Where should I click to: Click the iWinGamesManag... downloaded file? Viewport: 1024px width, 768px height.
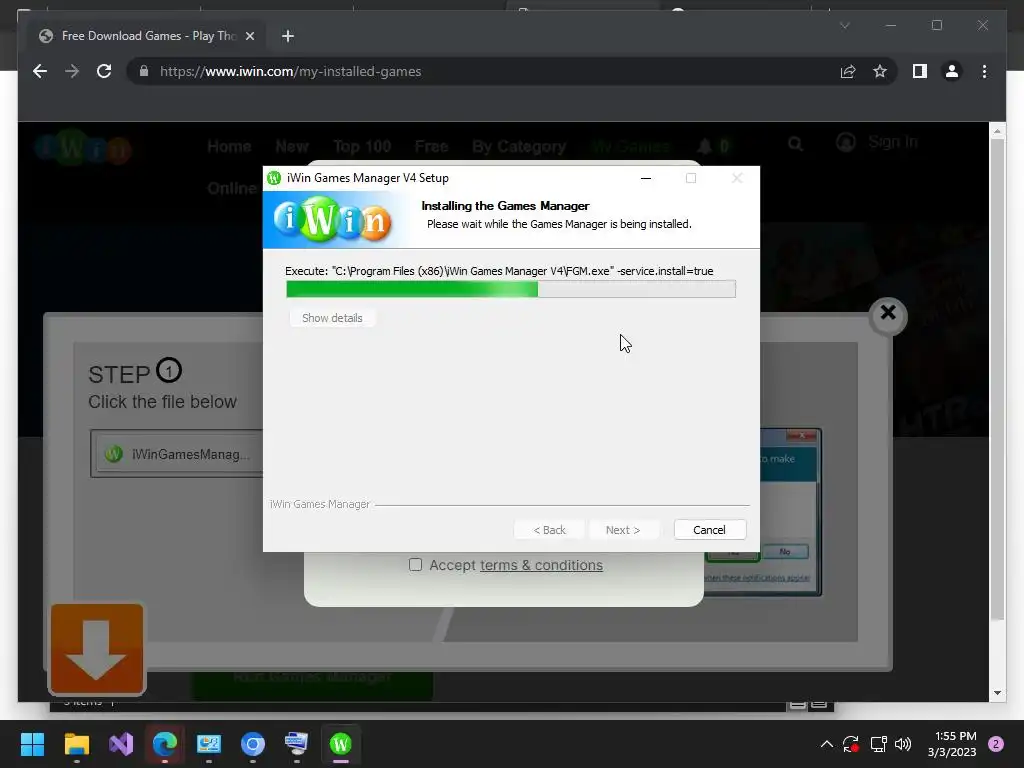(180, 454)
